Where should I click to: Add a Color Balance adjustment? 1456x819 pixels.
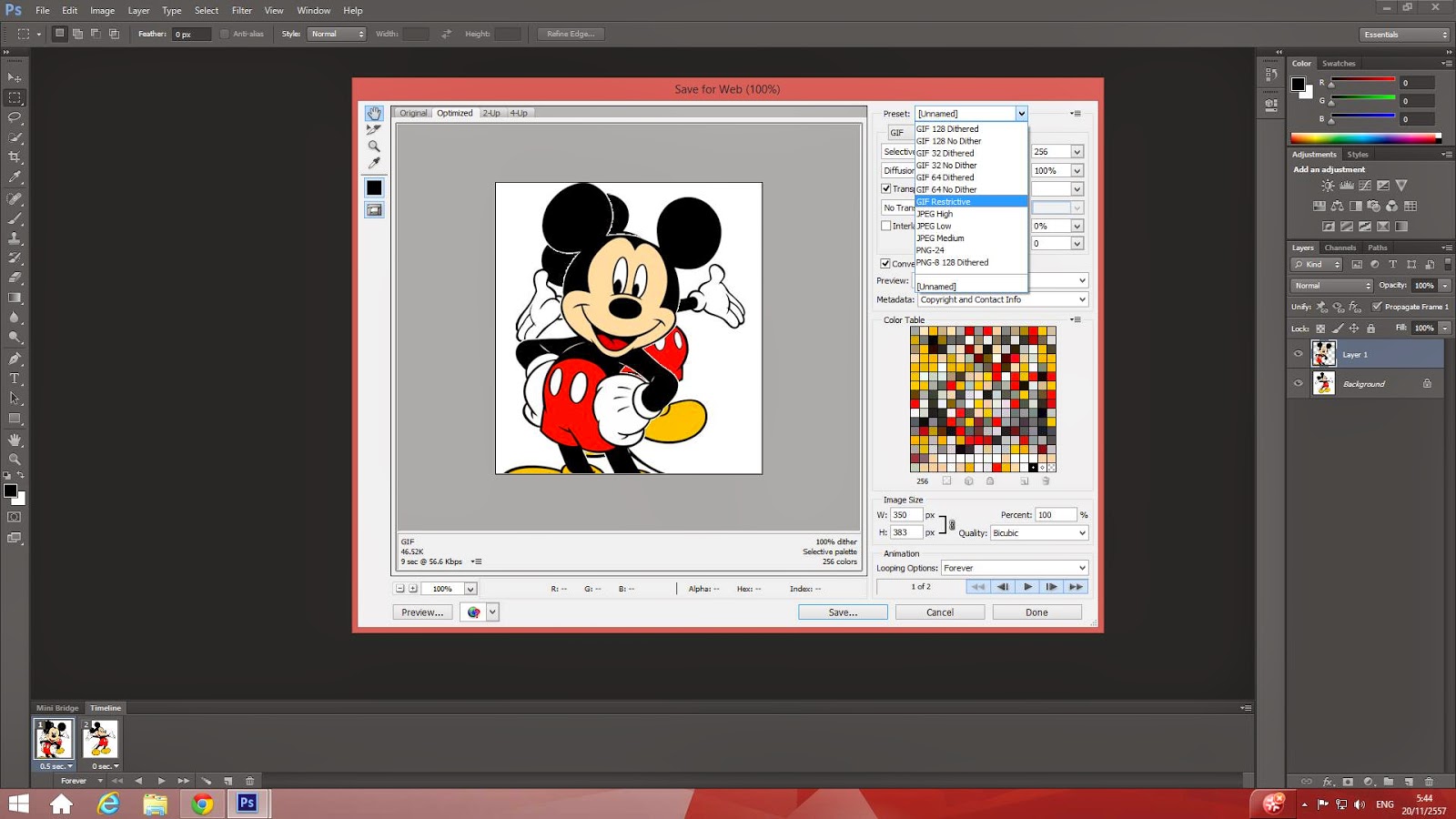tap(1337, 207)
